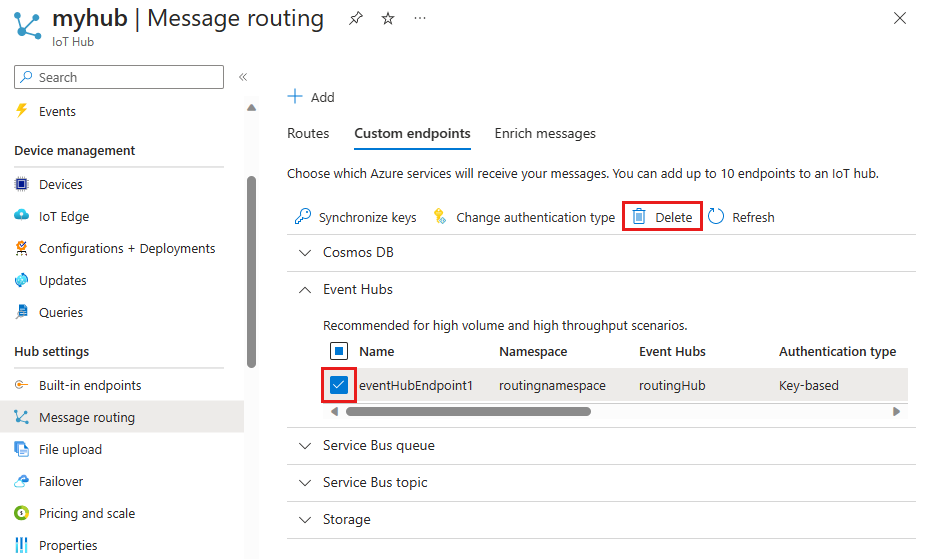Viewport: 925px width, 559px height.
Task: Mark page as favorite with star
Action: [x=388, y=19]
